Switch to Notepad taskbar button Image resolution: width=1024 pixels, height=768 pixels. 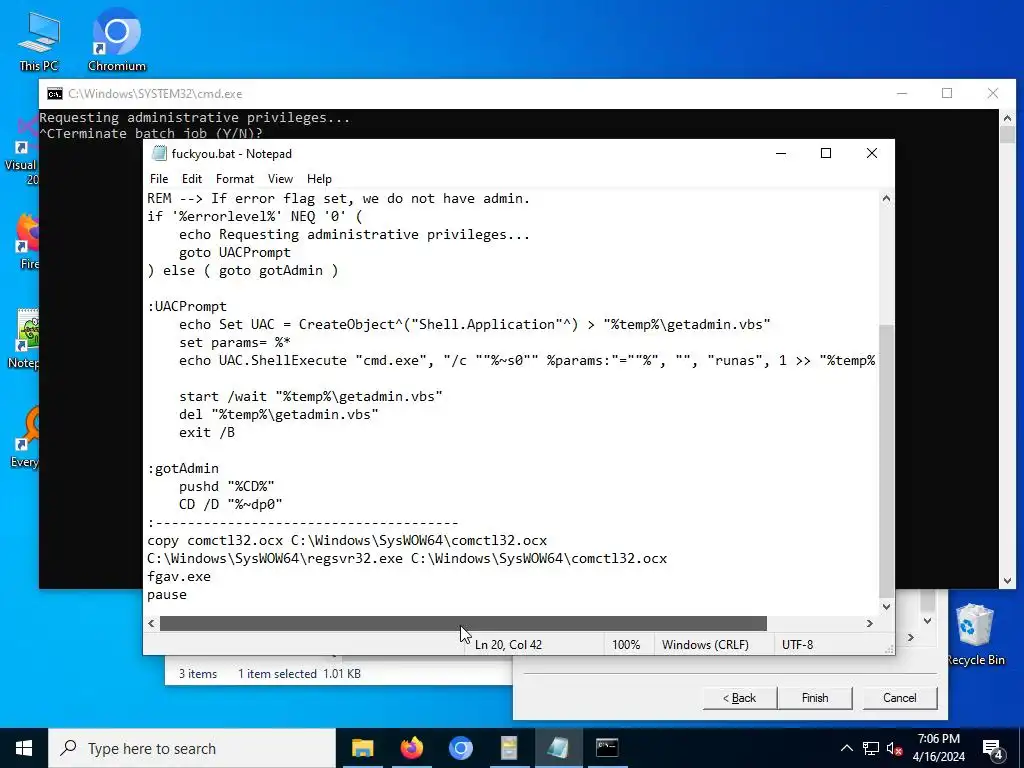click(558, 748)
